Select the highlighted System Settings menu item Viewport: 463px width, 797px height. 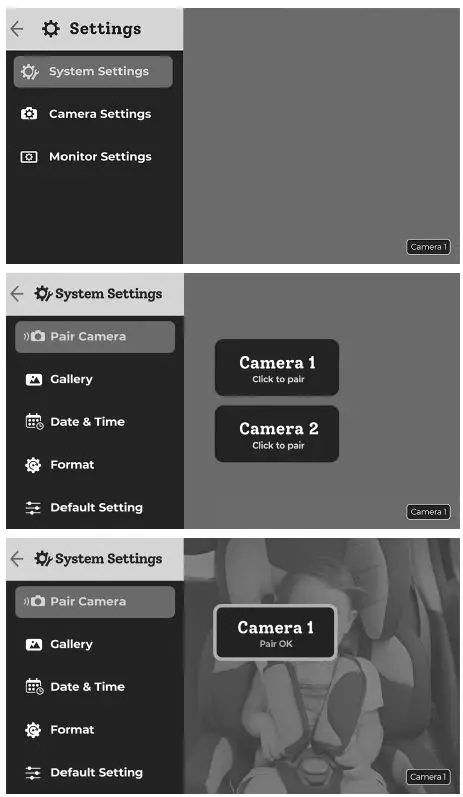93,72
